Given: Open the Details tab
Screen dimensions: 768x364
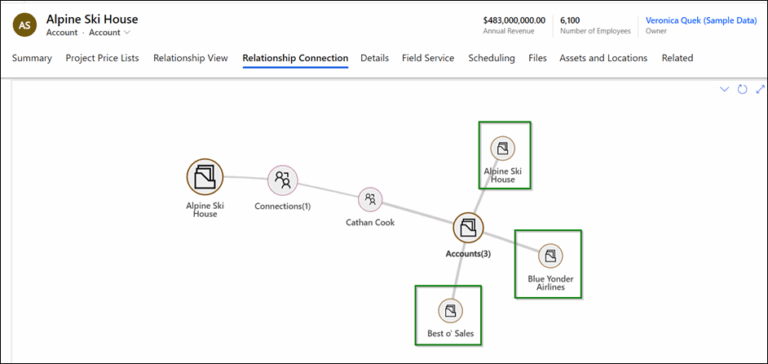Looking at the screenshot, I should [x=375, y=58].
